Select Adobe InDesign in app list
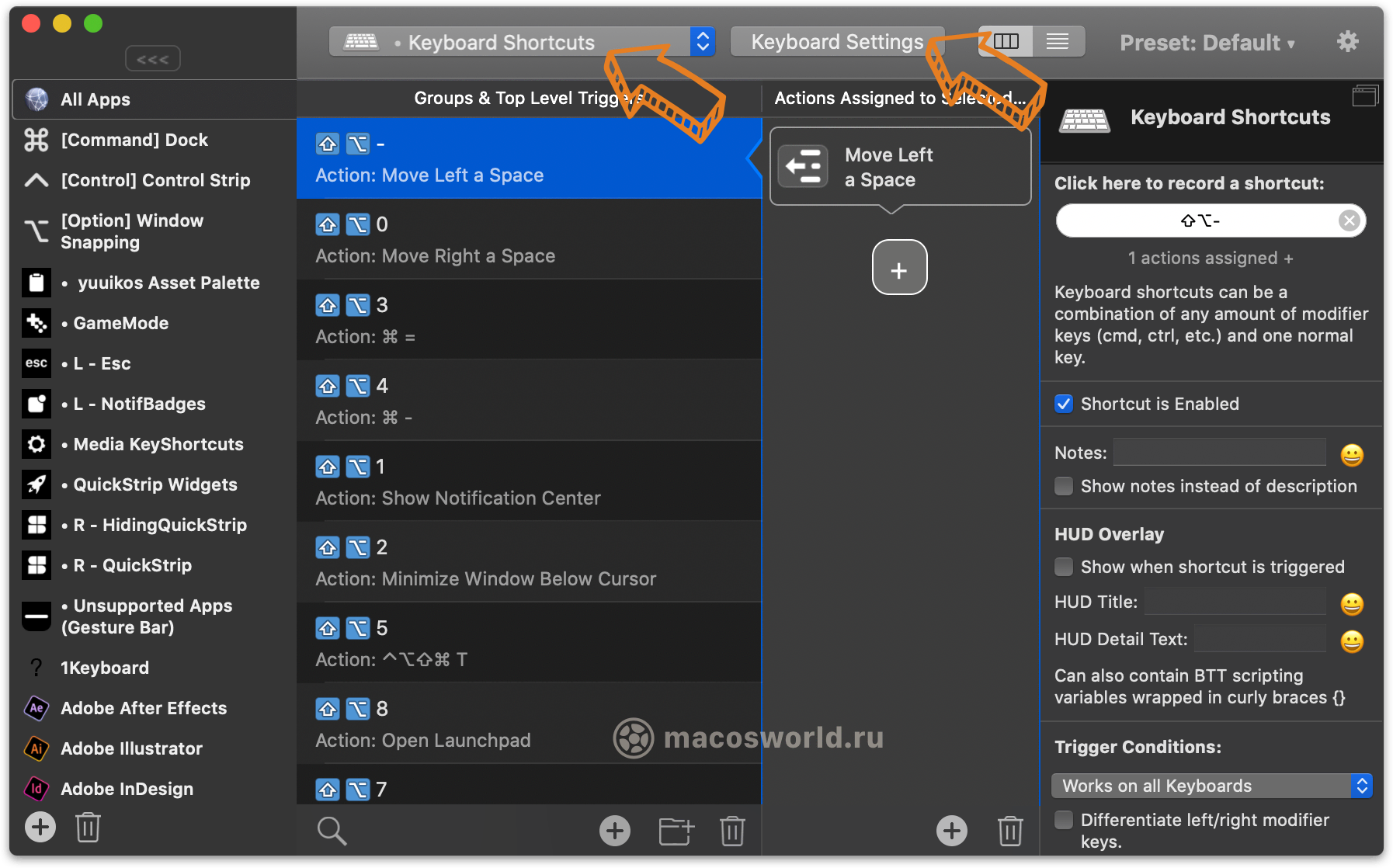This screenshot has width=1393, height=868. click(x=155, y=789)
